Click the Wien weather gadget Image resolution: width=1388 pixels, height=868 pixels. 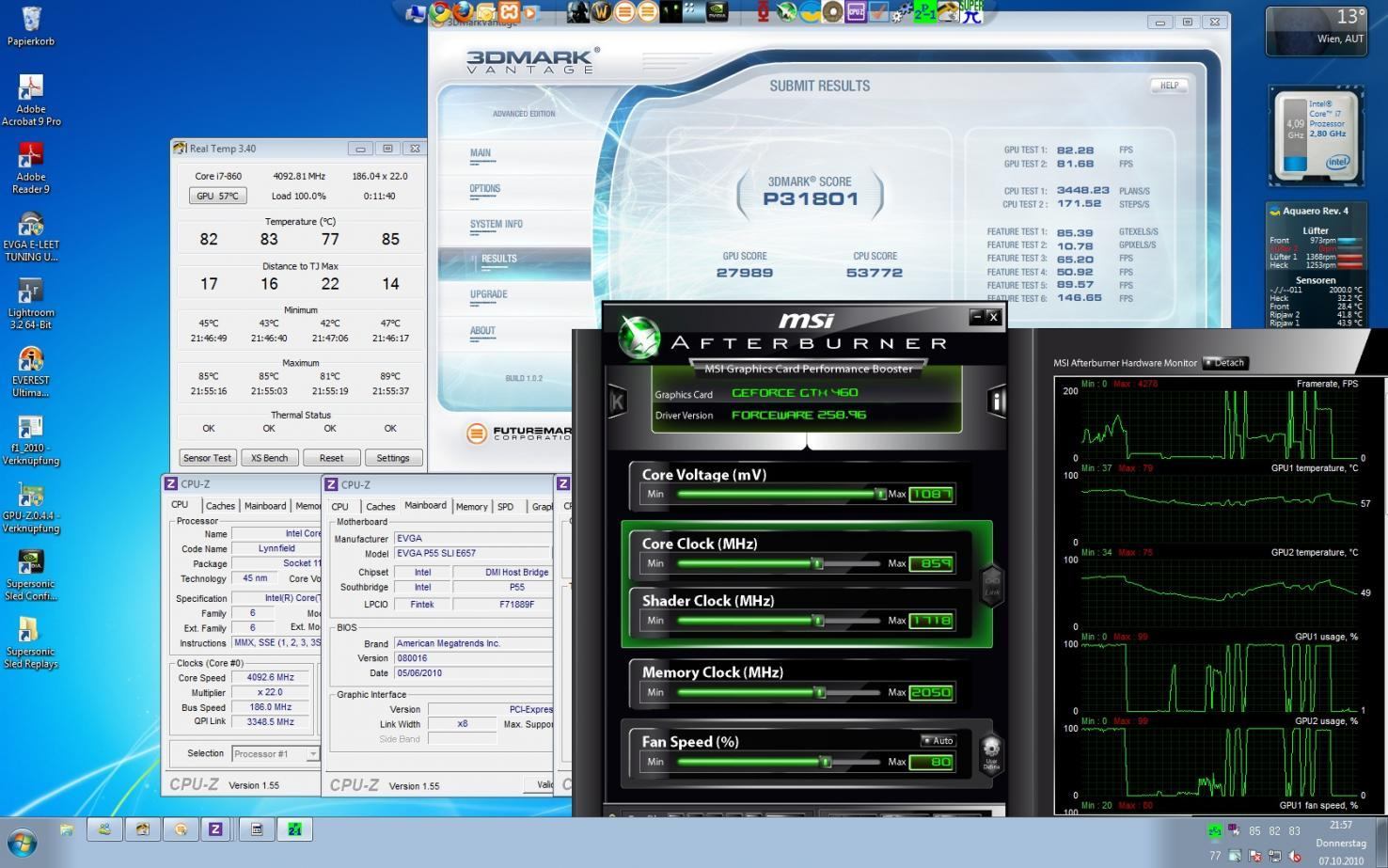(x=1316, y=29)
